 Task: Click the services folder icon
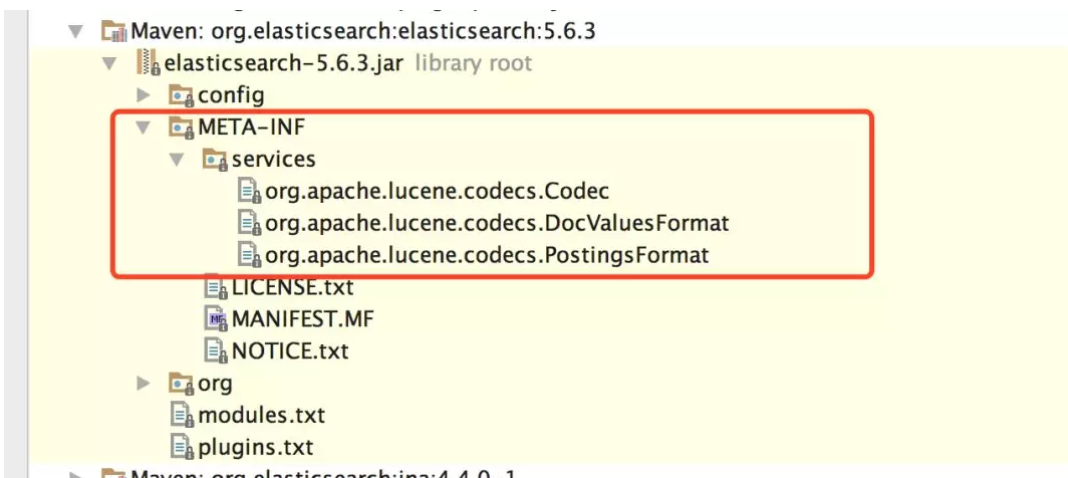pyautogui.click(x=215, y=160)
